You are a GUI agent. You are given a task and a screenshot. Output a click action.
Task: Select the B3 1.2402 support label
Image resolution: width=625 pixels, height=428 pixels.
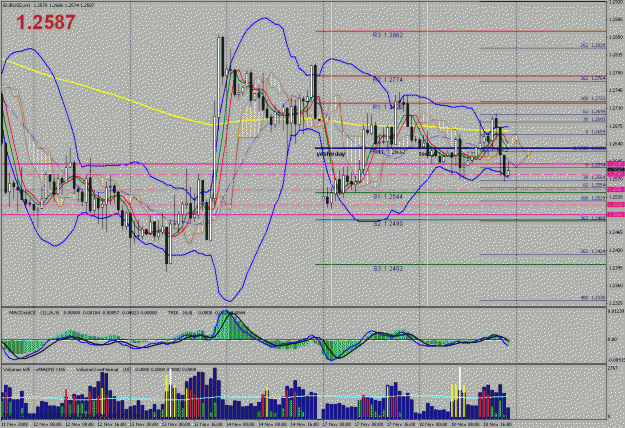388,269
